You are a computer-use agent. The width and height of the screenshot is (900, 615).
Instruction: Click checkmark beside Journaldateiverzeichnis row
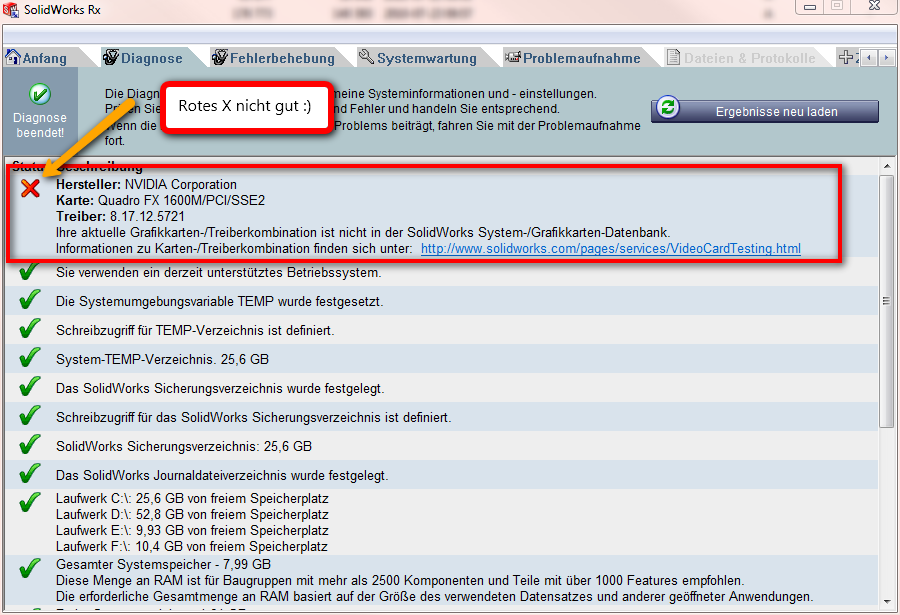[x=30, y=473]
